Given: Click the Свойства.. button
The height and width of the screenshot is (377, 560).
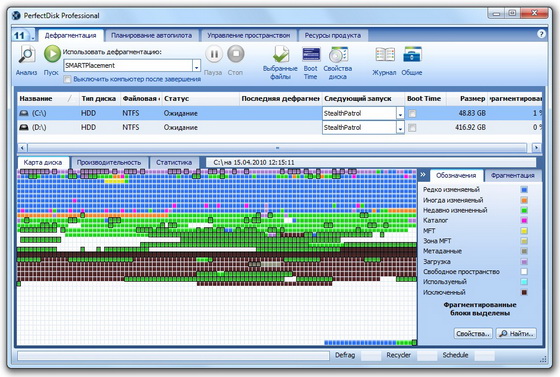Looking at the screenshot, I should [473, 333].
